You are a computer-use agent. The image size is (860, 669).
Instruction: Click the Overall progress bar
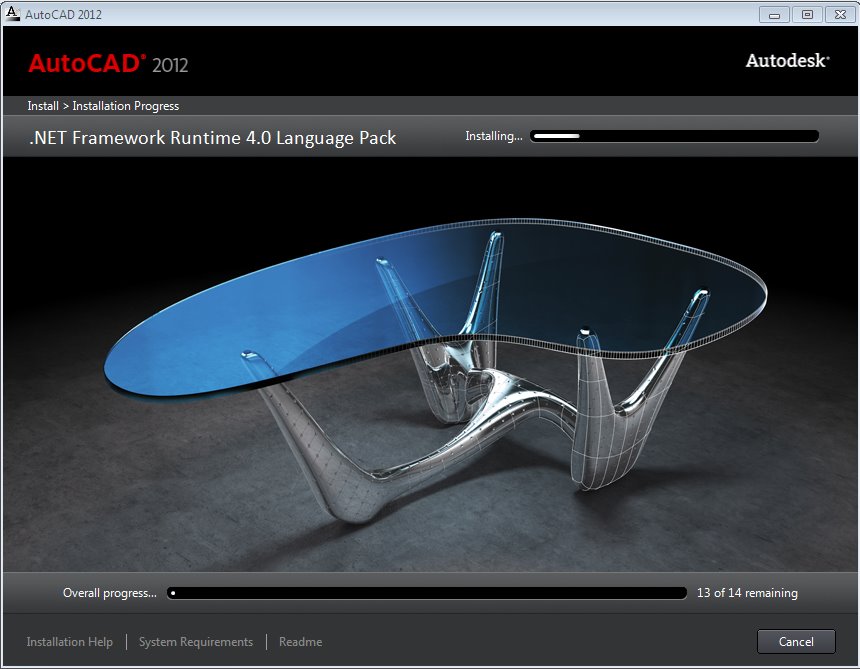(x=427, y=593)
